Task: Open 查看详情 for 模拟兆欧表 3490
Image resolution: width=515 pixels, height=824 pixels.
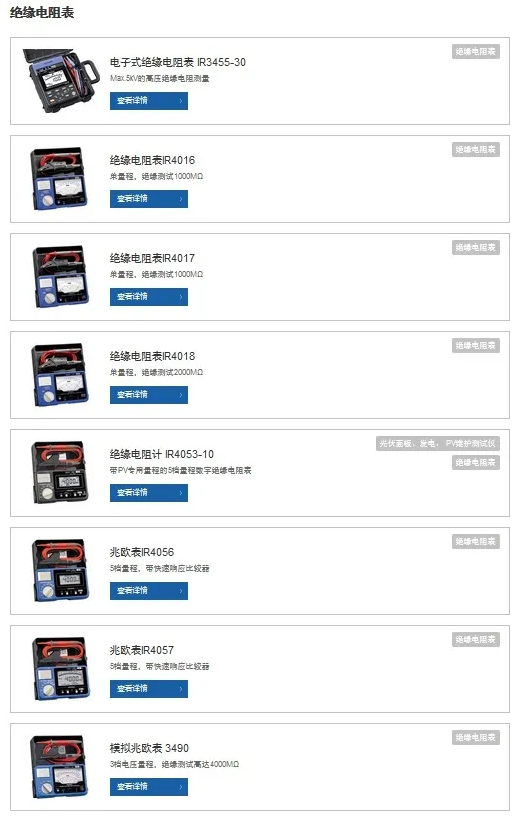Action: [x=149, y=787]
